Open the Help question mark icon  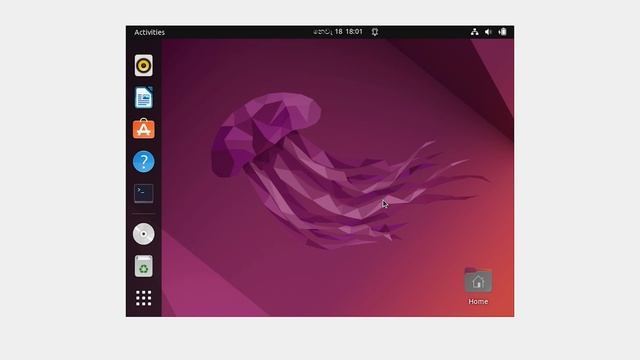click(144, 162)
